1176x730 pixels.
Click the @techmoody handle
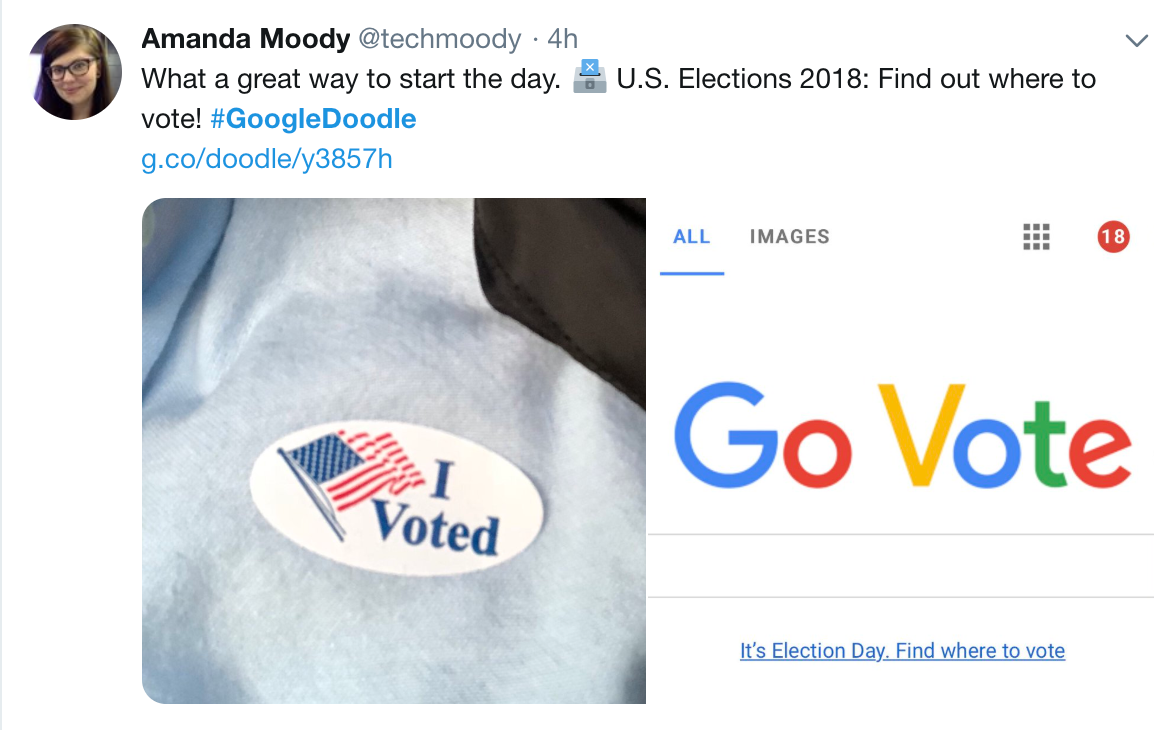pyautogui.click(x=441, y=39)
